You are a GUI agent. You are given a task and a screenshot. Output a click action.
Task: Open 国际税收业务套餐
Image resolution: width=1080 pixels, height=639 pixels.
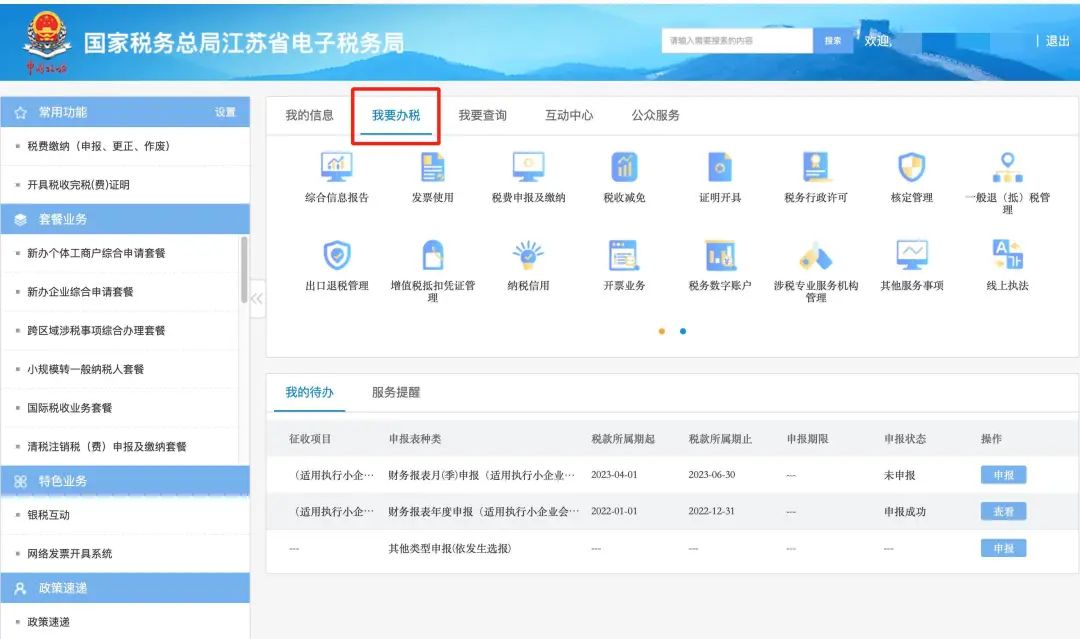(70, 408)
